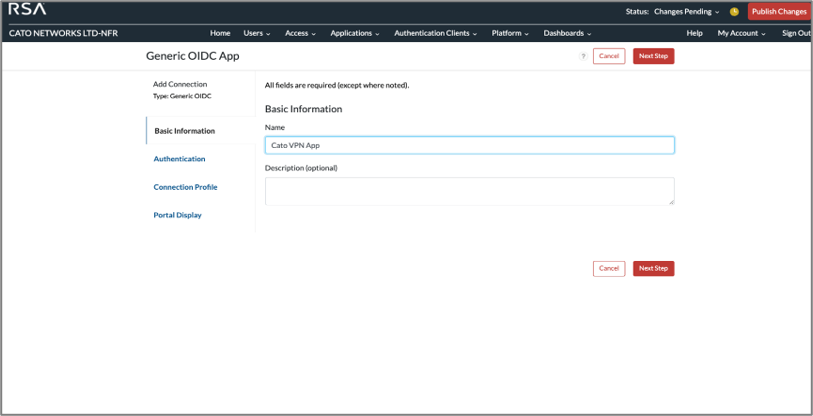Click the Add Connection label
The width and height of the screenshot is (813, 416).
(180, 84)
